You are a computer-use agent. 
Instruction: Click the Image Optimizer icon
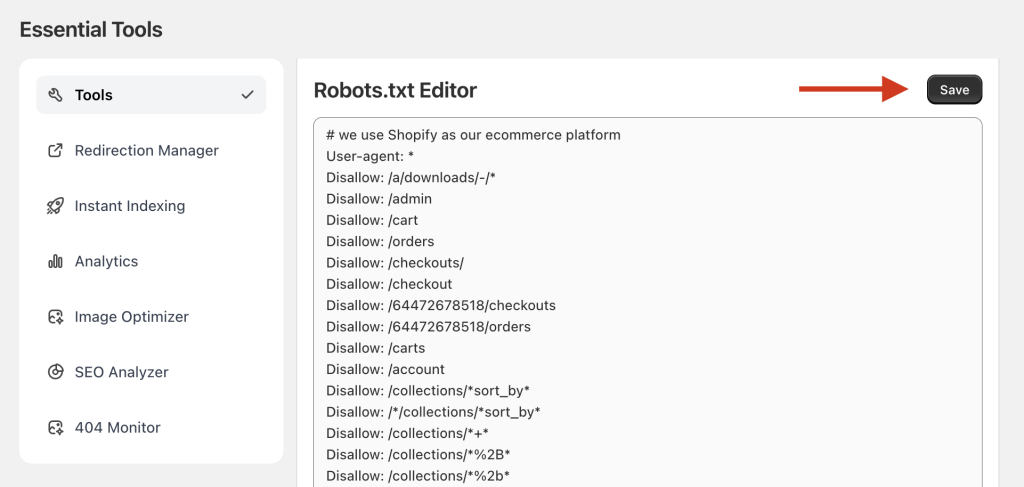coord(56,317)
